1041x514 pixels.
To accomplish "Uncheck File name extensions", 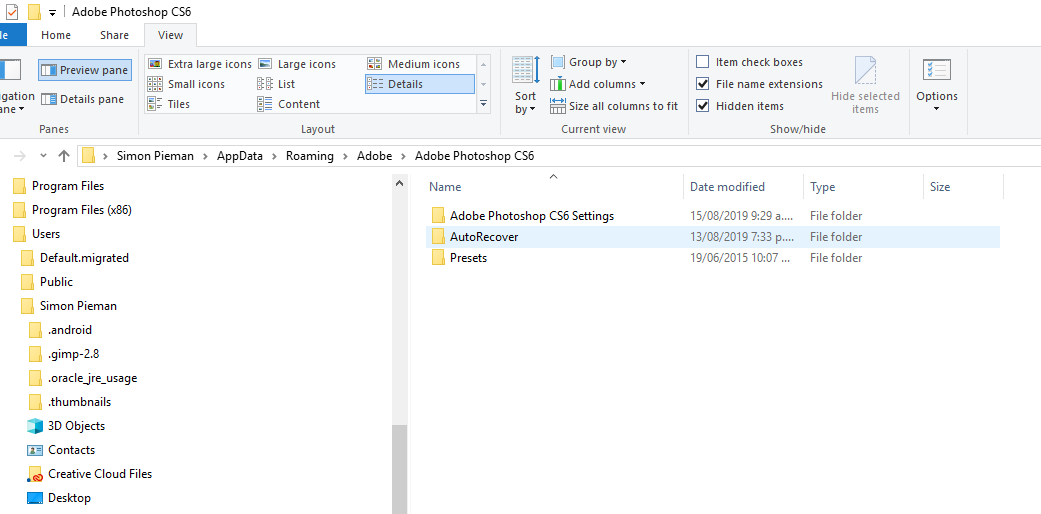I will (702, 84).
